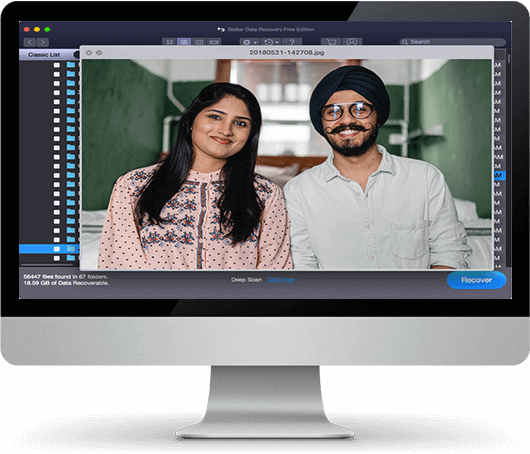Select folder icon in the highlighted row
Screen dimensions: 530x454
pos(71,248)
